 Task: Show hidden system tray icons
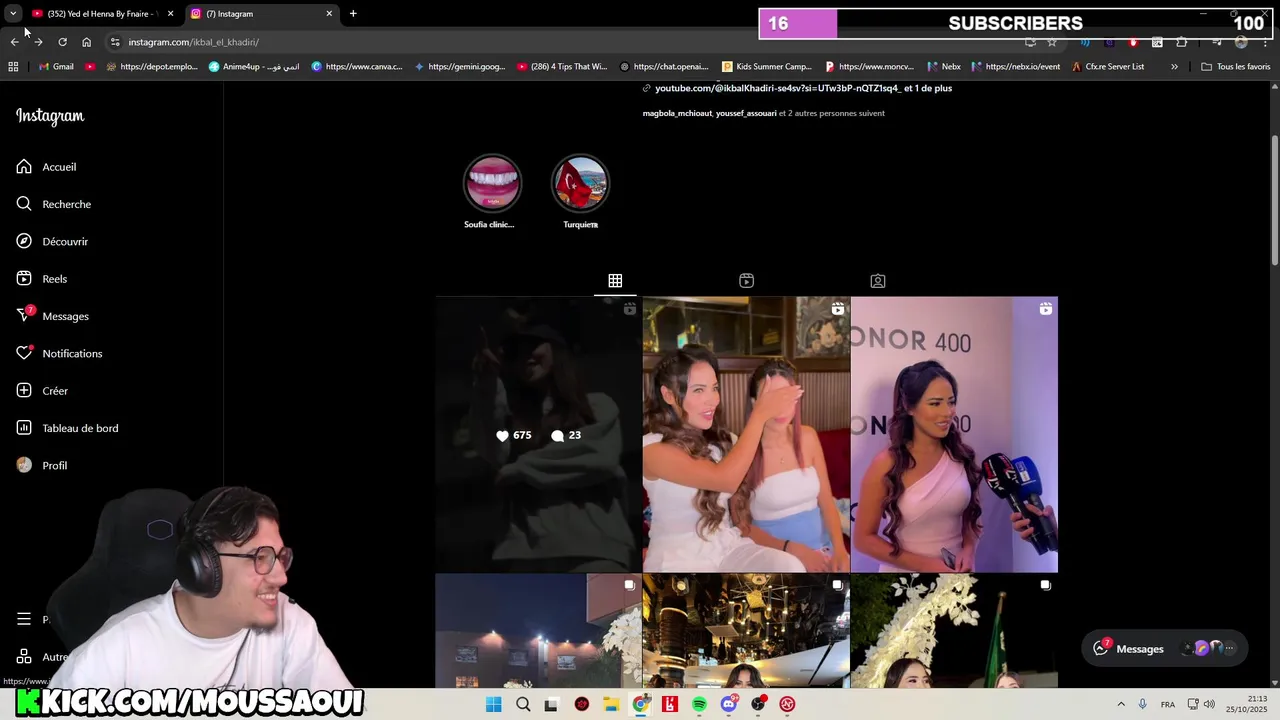click(1121, 705)
